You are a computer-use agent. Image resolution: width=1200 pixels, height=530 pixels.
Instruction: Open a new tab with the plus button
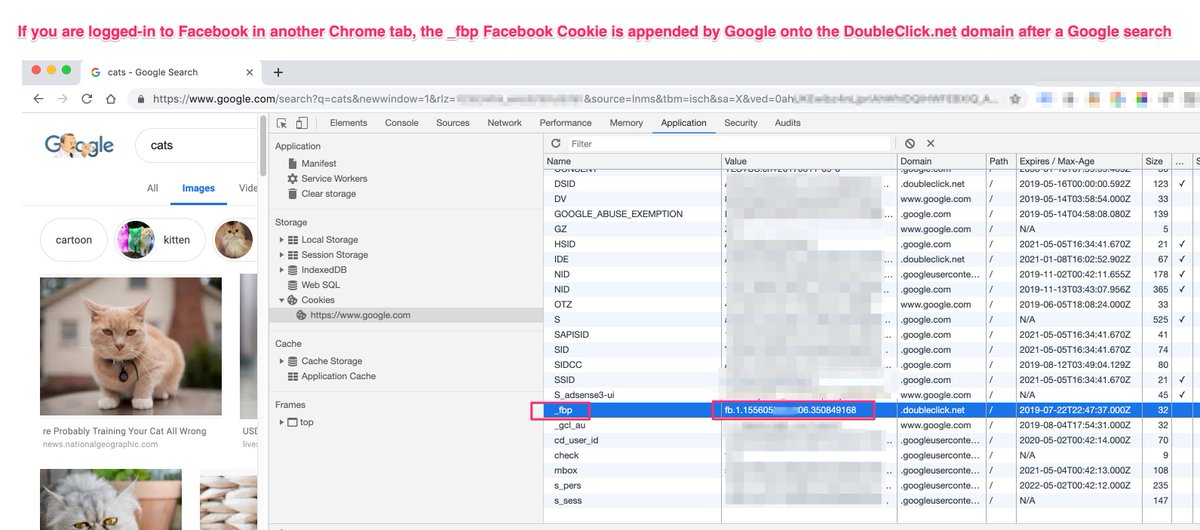[279, 72]
